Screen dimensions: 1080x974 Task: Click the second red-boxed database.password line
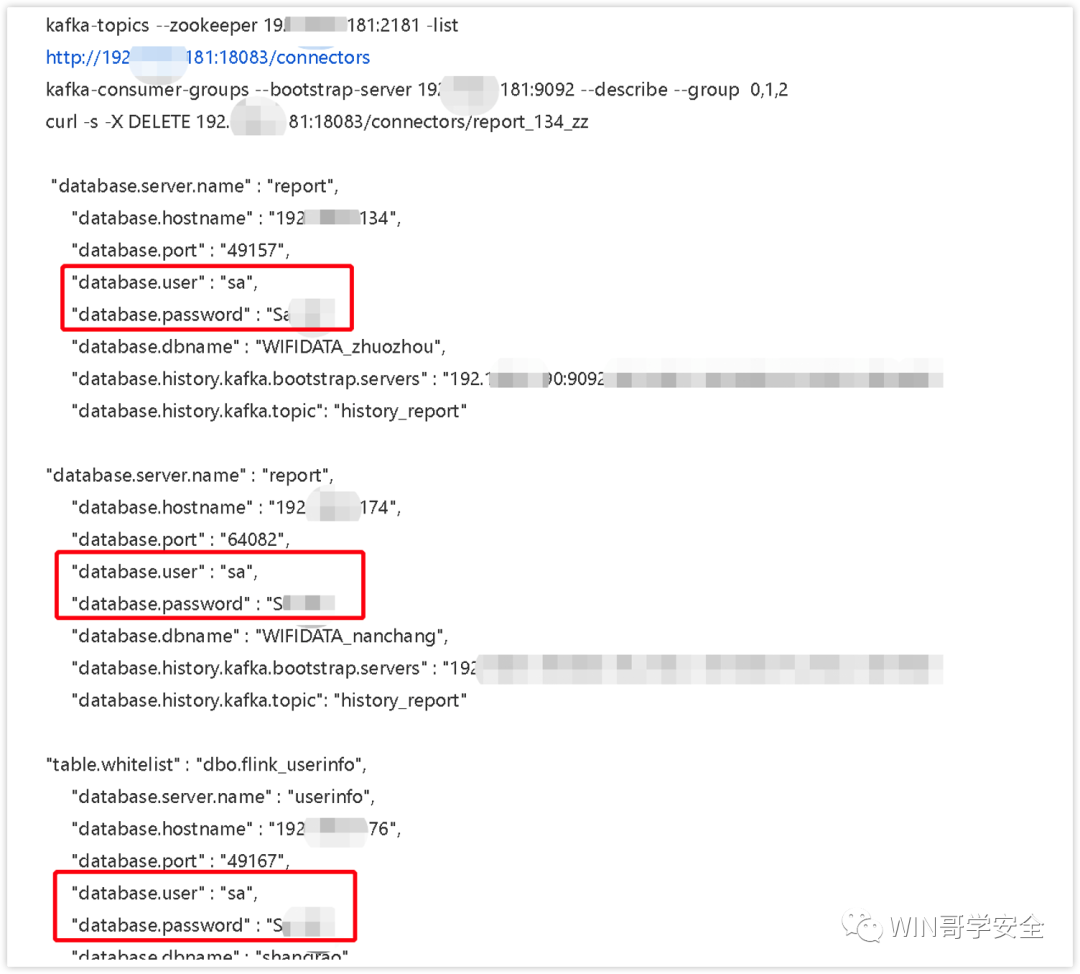click(x=203, y=604)
